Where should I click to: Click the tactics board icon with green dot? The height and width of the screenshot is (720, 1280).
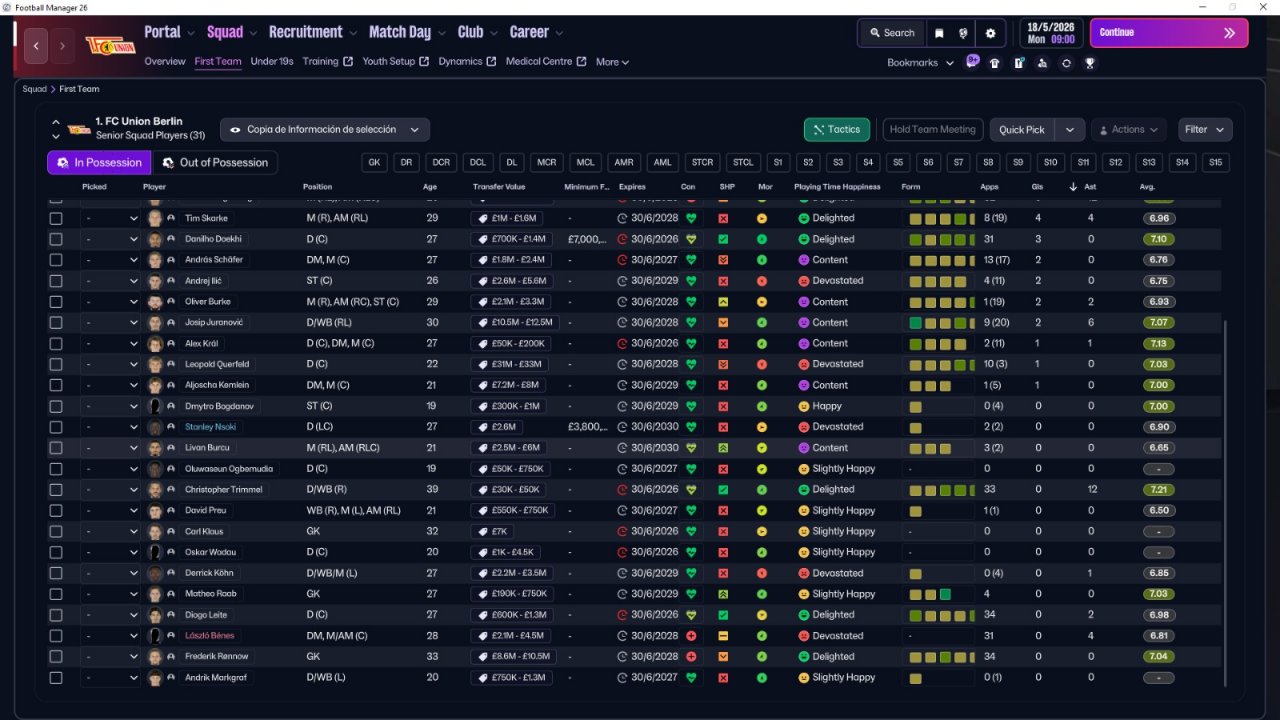1018,63
